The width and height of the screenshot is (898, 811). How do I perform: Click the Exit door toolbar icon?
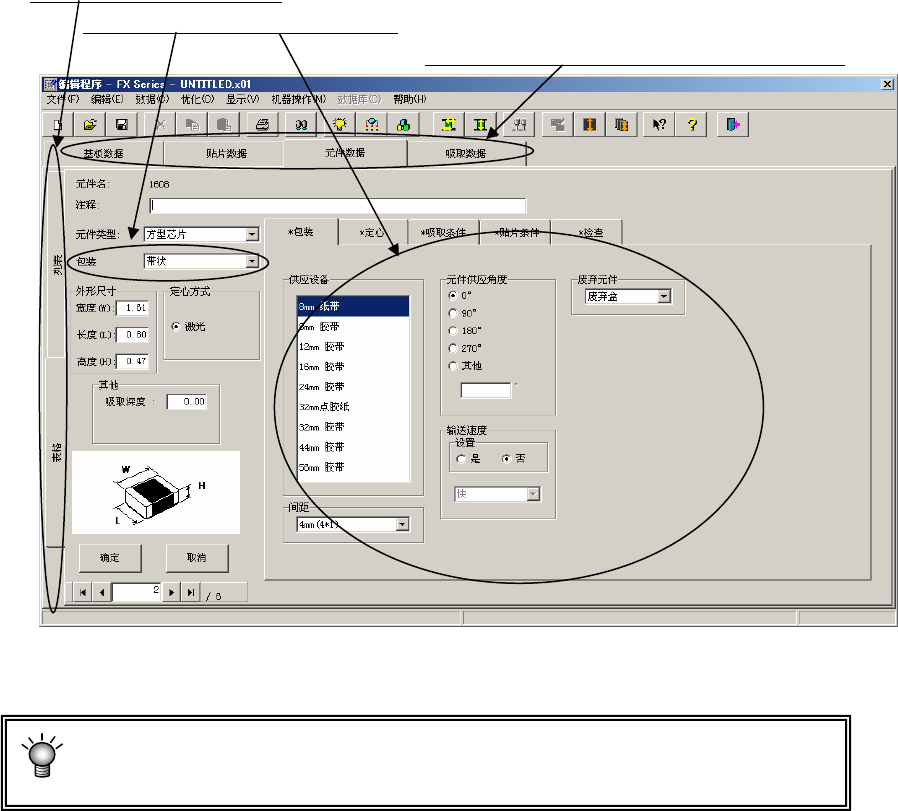pos(733,124)
